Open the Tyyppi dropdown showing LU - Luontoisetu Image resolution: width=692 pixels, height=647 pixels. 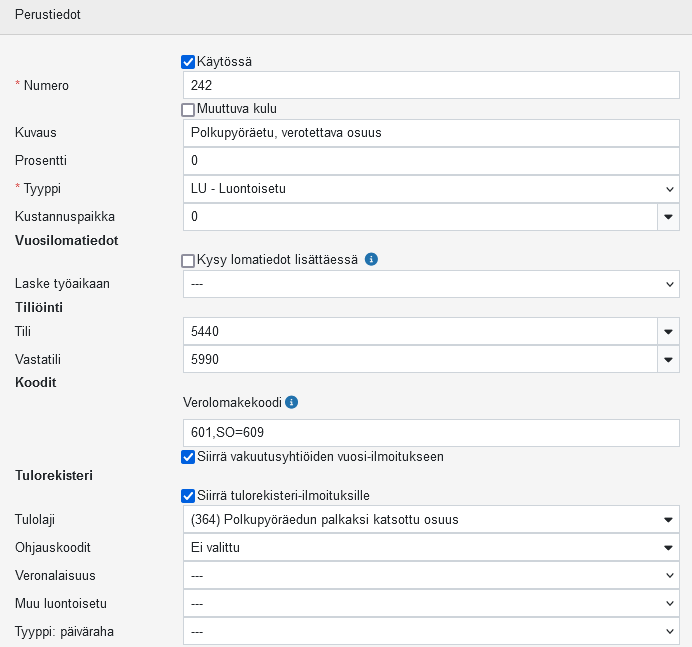pyautogui.click(x=431, y=188)
